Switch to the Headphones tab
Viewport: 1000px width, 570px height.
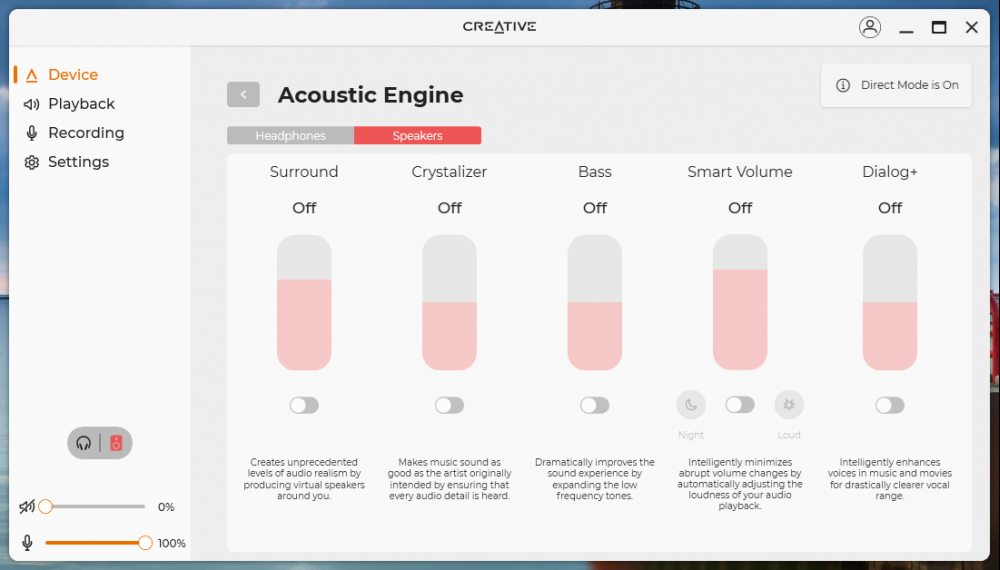290,136
